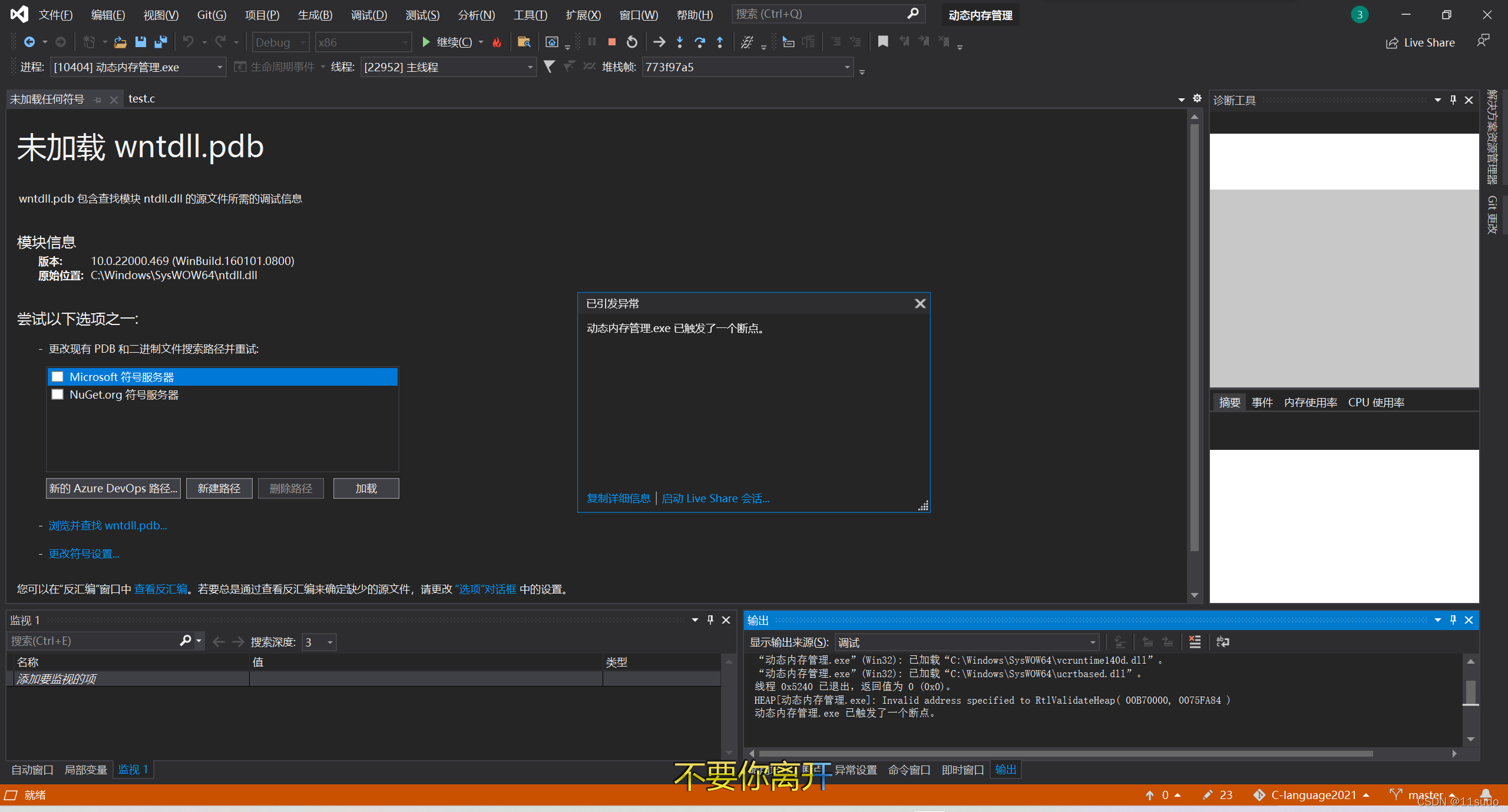Screen dimensions: 1508x812
Task: Click the Save All icon
Action: point(160,42)
